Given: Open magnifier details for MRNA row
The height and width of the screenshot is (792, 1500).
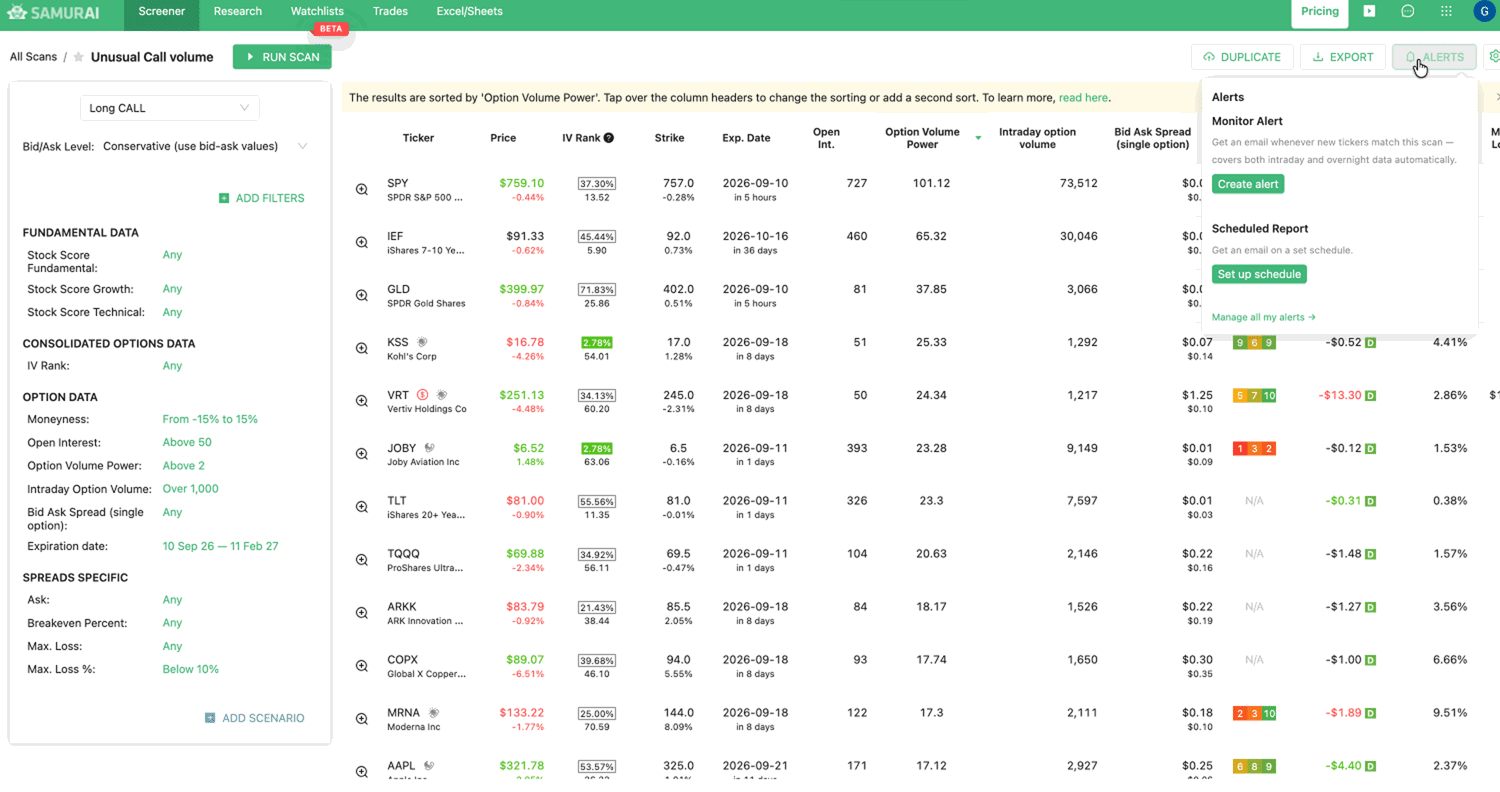Looking at the screenshot, I should click(362, 719).
